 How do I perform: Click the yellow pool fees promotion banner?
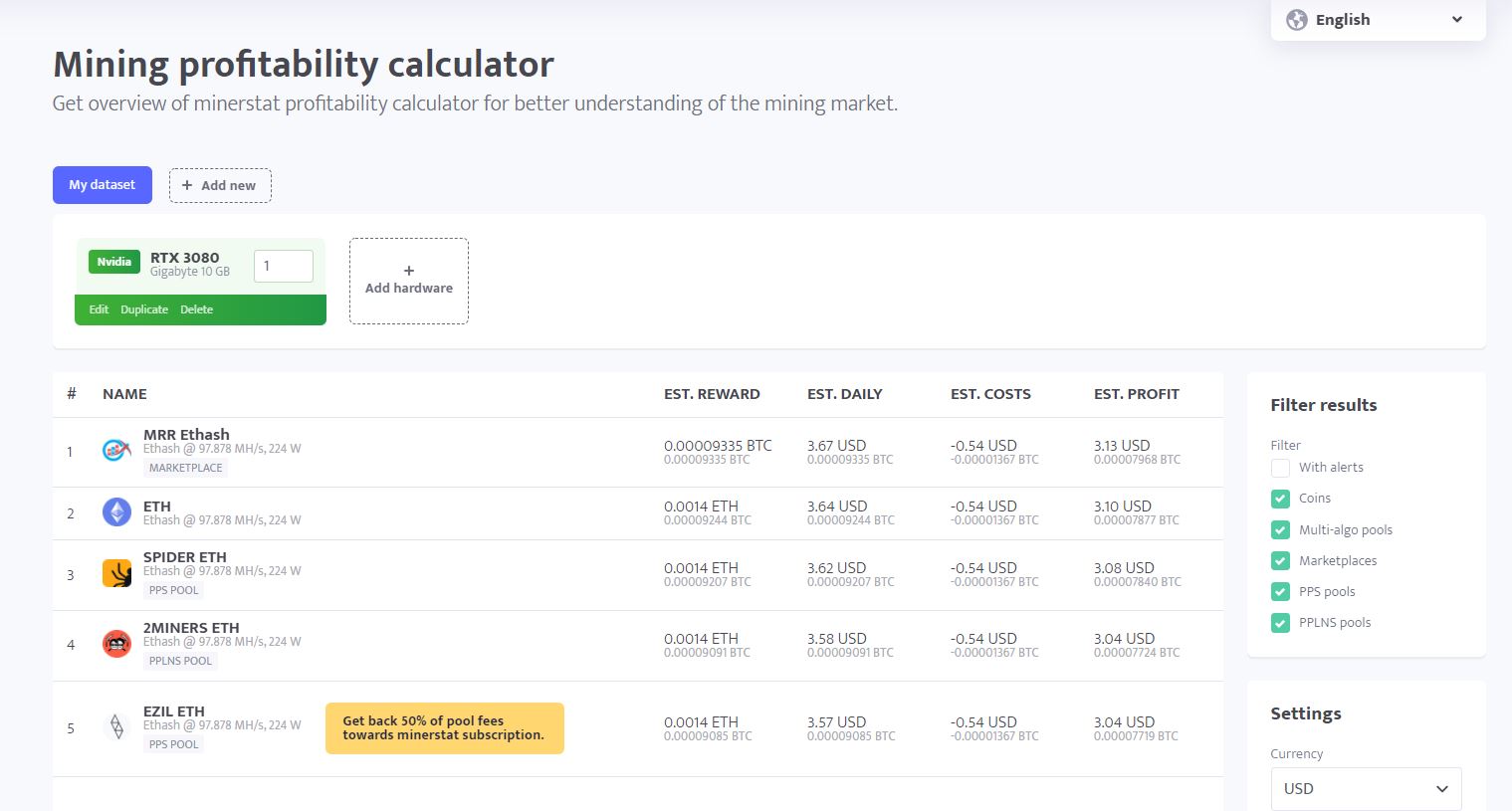445,728
